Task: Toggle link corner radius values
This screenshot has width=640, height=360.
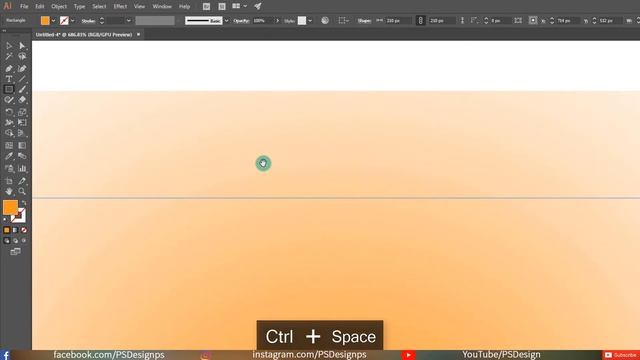Action: 518,20
